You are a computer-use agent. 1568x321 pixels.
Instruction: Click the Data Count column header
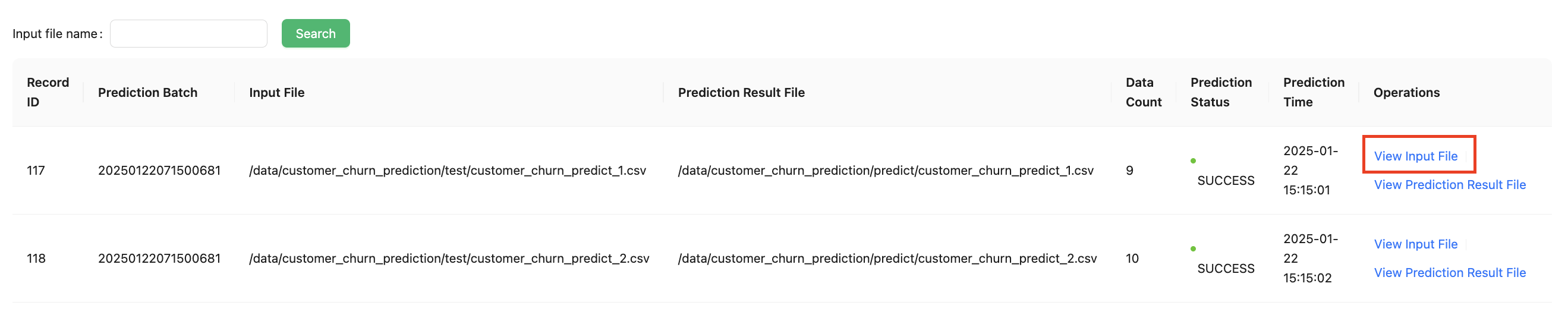point(1143,92)
